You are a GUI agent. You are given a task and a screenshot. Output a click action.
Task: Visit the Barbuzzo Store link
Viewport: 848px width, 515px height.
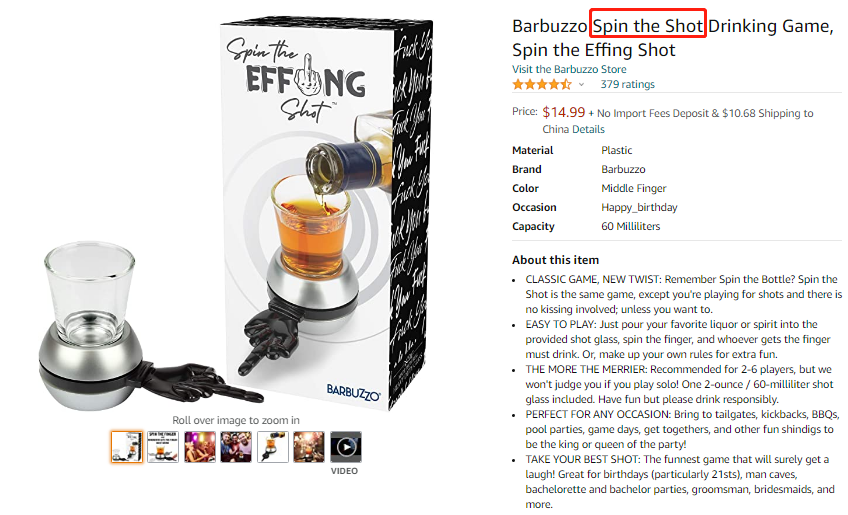coord(569,69)
